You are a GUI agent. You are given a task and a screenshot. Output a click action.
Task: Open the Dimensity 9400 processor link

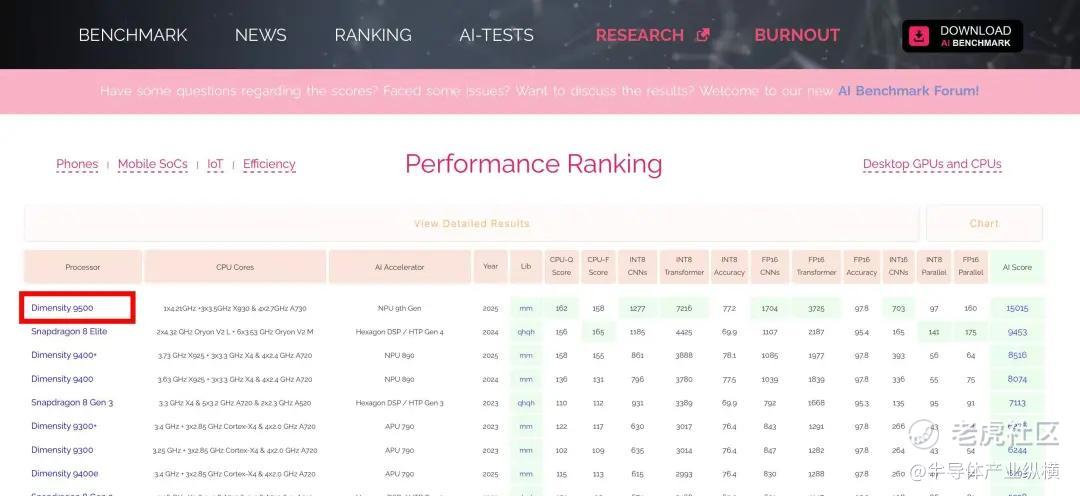[x=62, y=379]
